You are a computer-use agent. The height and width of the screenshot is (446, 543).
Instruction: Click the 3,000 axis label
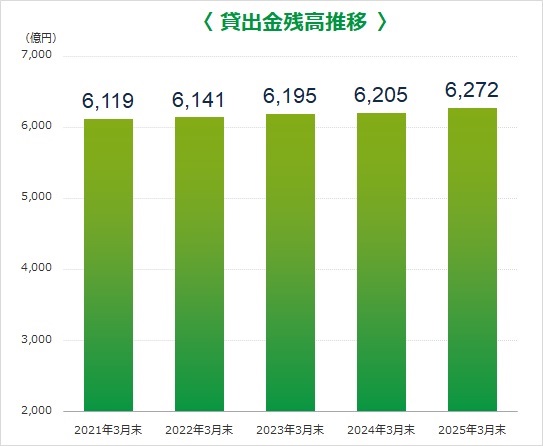click(x=36, y=339)
